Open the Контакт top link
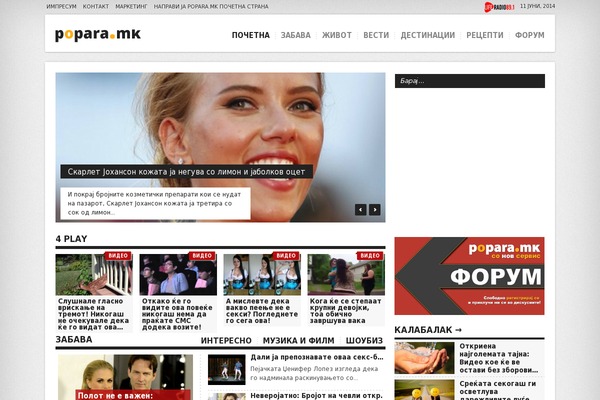 pyautogui.click(x=96, y=6)
